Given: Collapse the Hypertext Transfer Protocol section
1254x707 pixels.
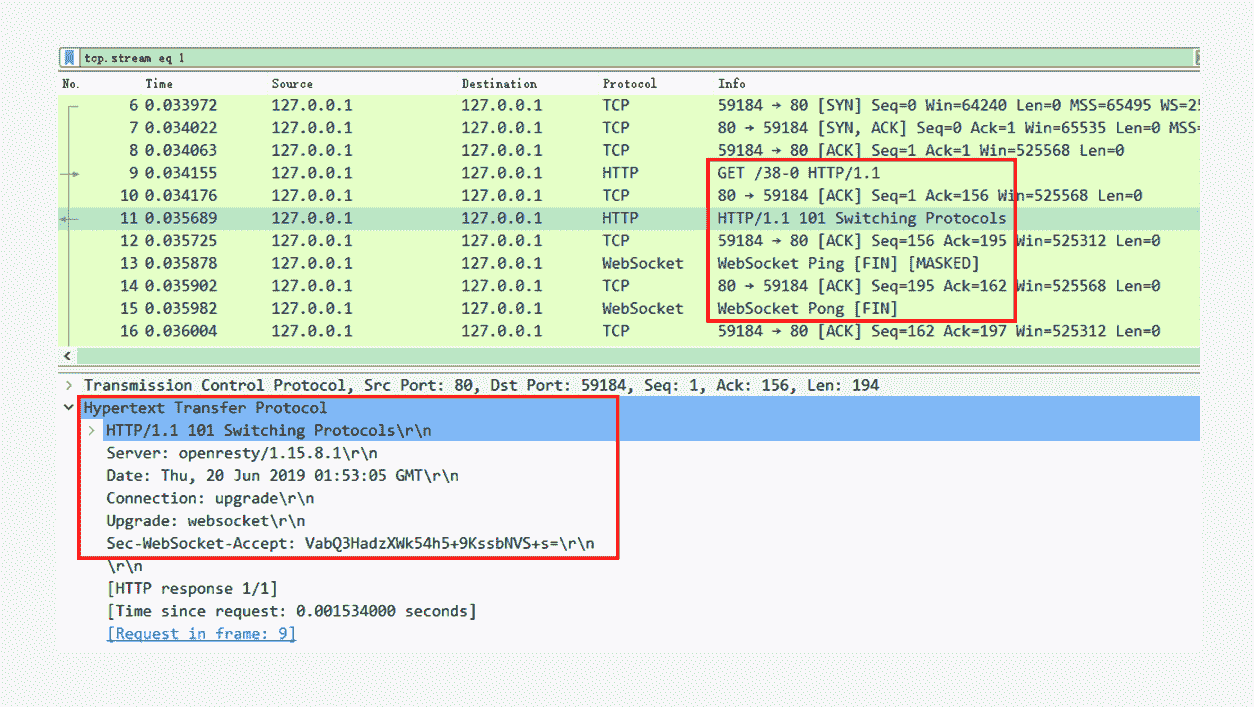Looking at the screenshot, I should click(68, 408).
